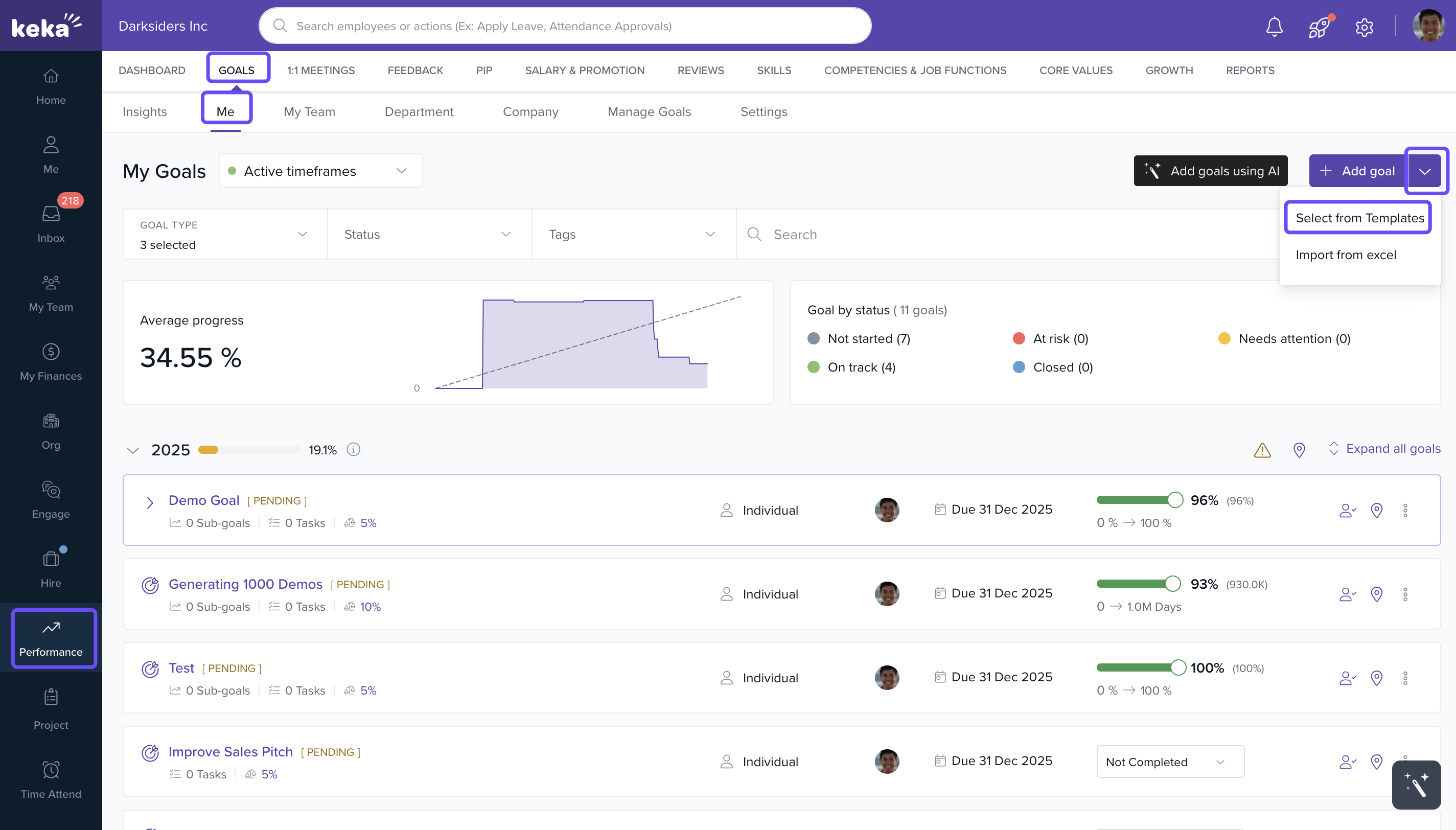Expand the Demo Goal row chevron
This screenshot has width=1456, height=830.
150,502
